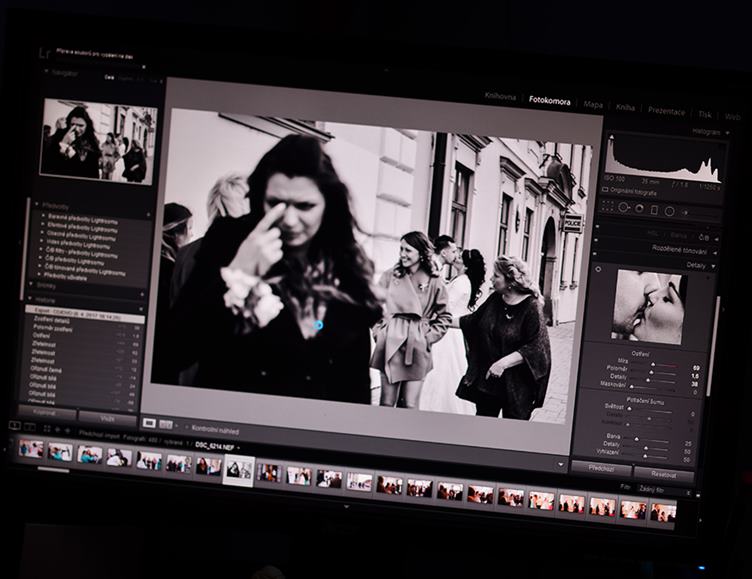Expand Předvolby uživatele folder
752x579 pixels.
tap(40, 274)
